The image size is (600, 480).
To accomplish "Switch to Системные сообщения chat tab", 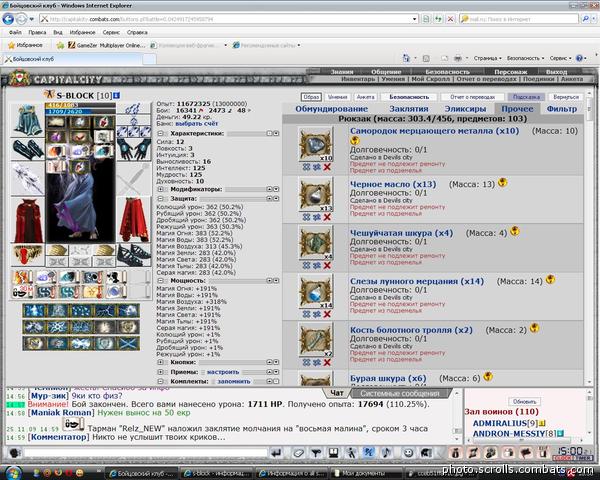I will 400,393.
